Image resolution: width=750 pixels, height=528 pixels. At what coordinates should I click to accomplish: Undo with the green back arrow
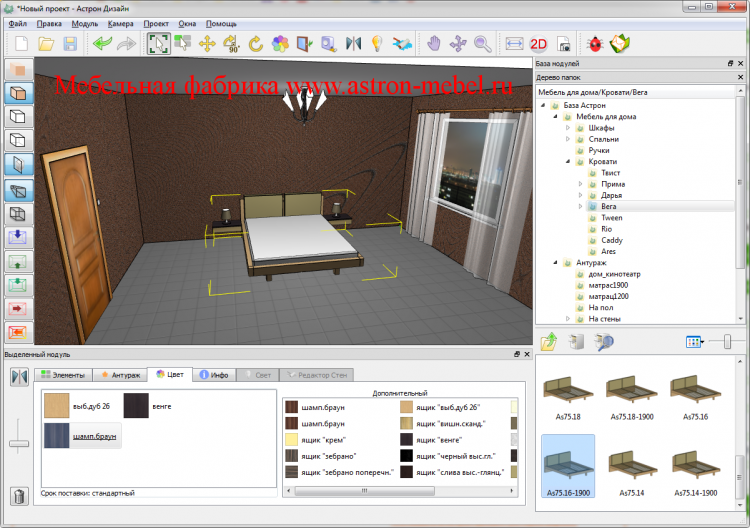(x=102, y=44)
